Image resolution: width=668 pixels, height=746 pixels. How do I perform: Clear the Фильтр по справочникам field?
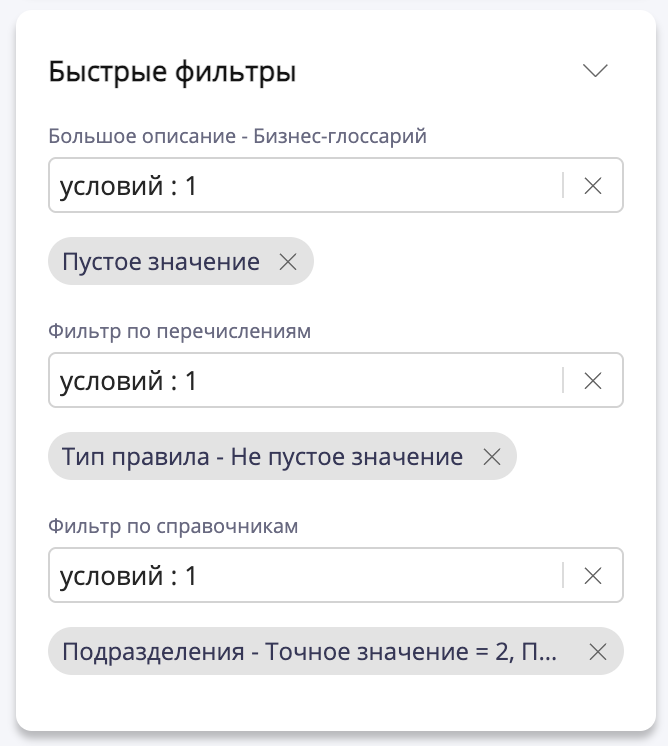coord(592,576)
